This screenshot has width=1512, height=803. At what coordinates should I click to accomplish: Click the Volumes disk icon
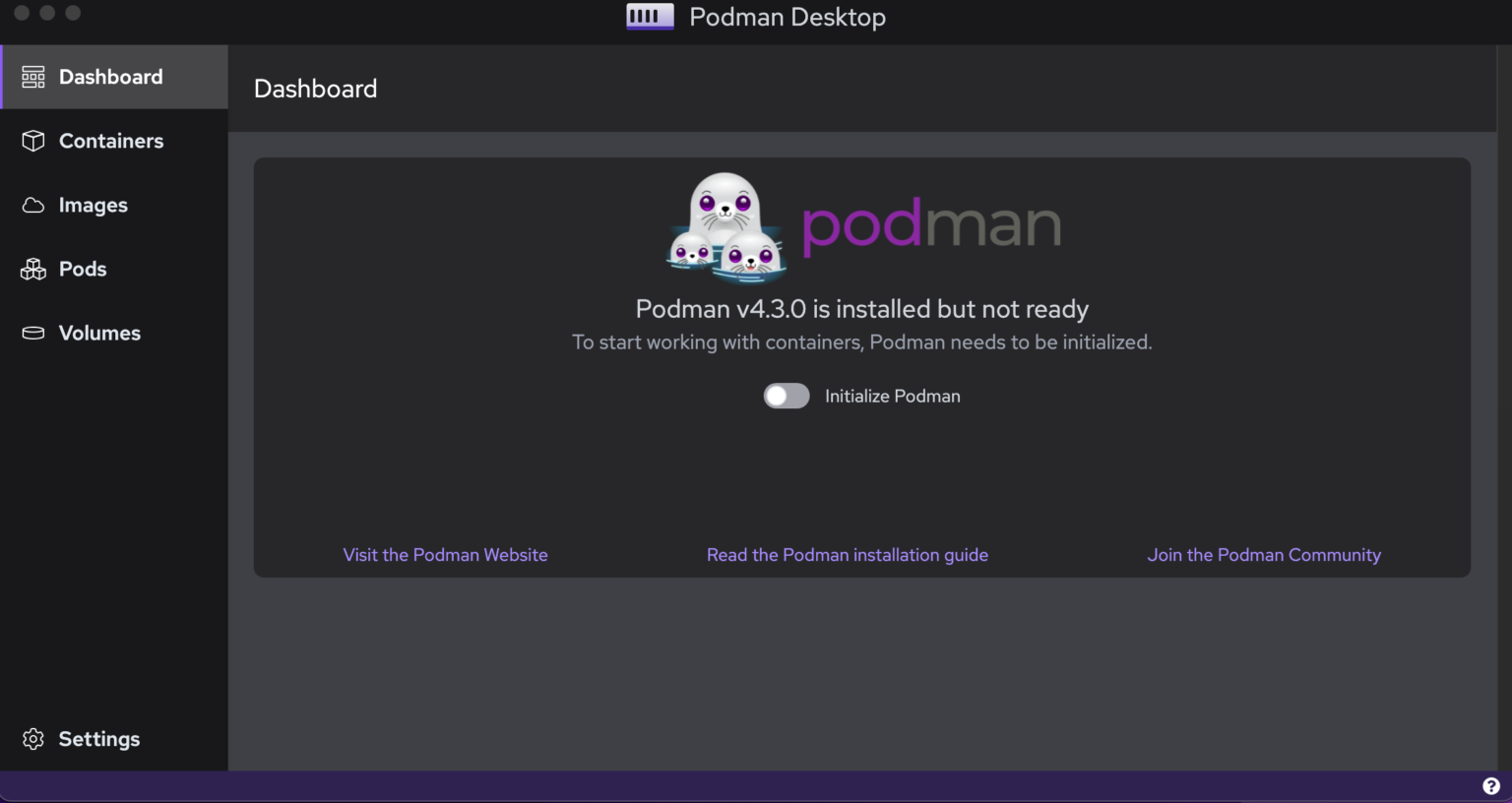coord(33,333)
